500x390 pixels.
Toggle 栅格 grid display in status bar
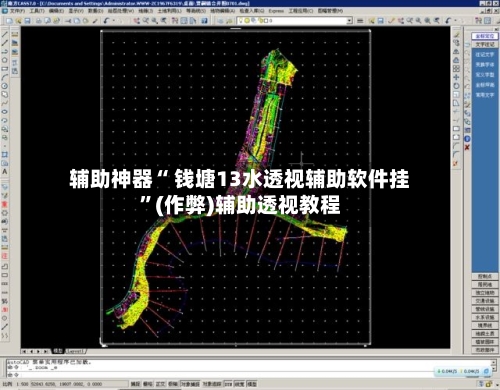pos(147,384)
